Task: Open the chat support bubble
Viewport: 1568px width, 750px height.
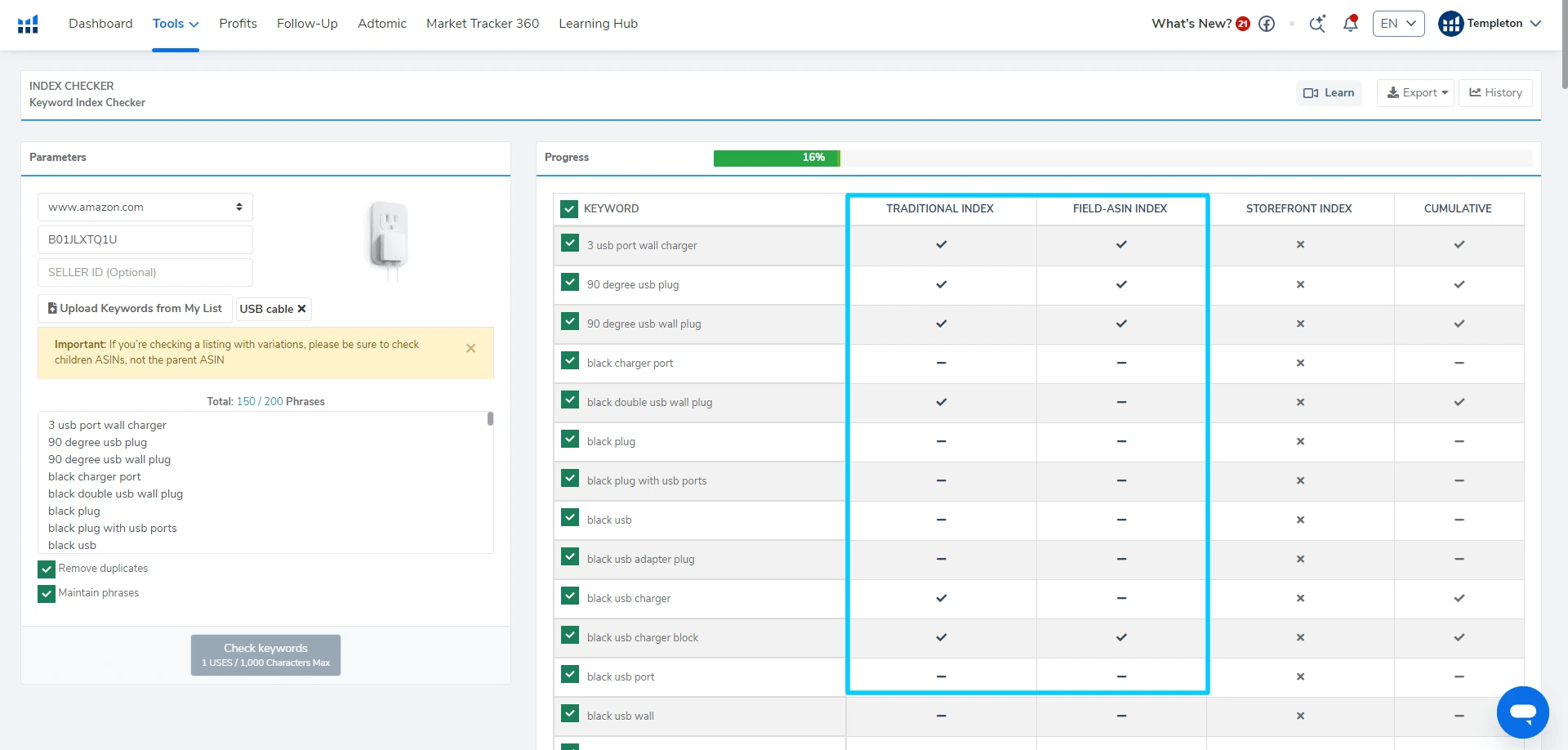Action: [x=1522, y=712]
